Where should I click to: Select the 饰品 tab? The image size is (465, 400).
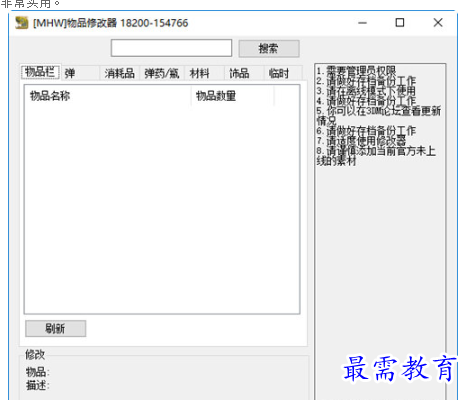click(244, 73)
